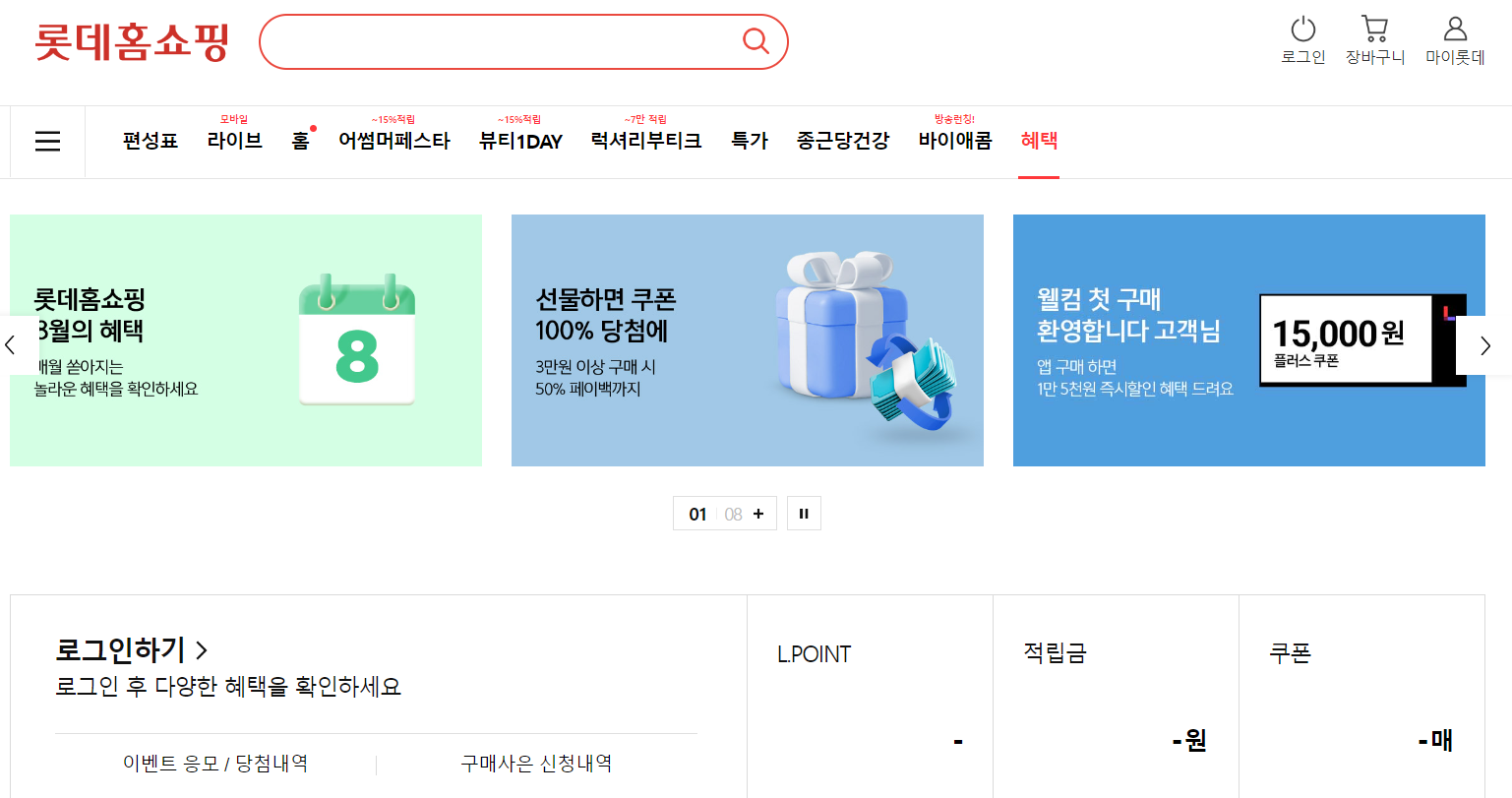Open the 어썸머페스타 menu
This screenshot has width=1512, height=798.
pos(394,141)
